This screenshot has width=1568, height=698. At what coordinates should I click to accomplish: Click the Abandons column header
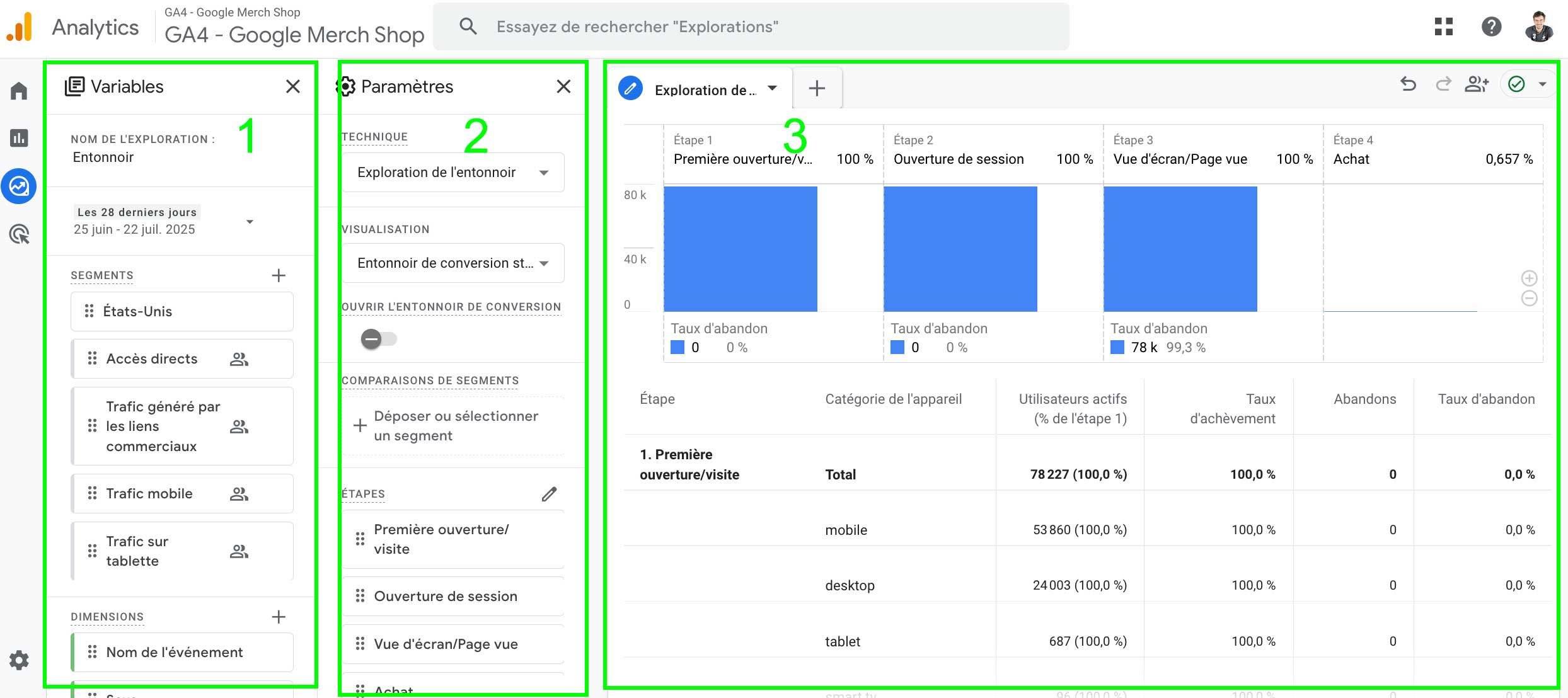[x=1364, y=399]
